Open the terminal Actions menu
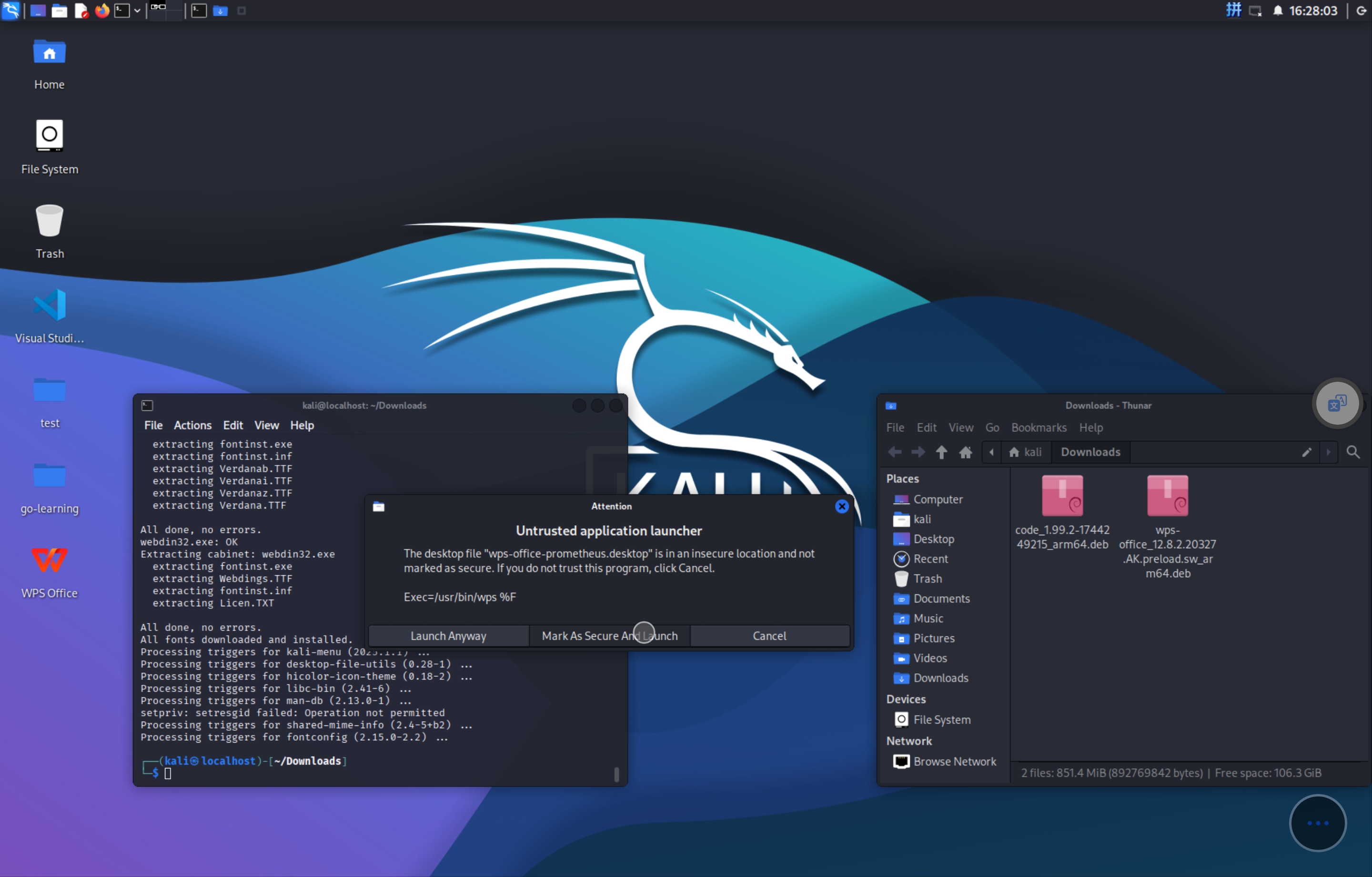Screen dimensions: 1372x877 192,425
